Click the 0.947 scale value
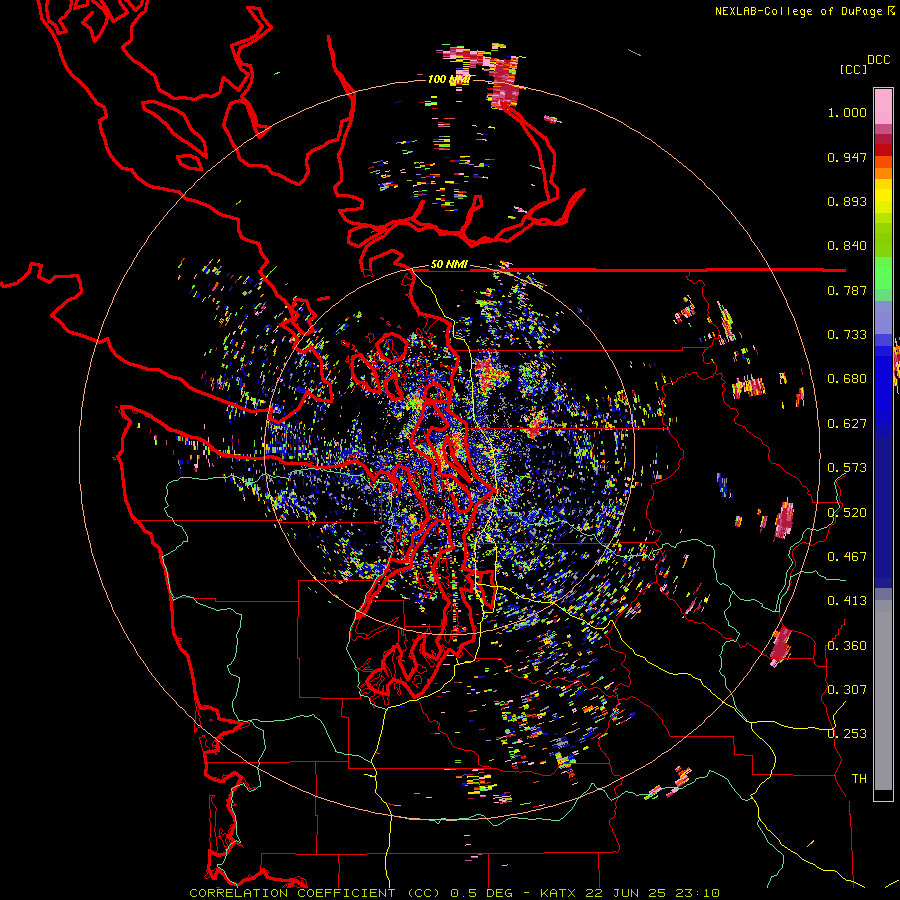Viewport: 900px width, 900px height. tap(847, 157)
